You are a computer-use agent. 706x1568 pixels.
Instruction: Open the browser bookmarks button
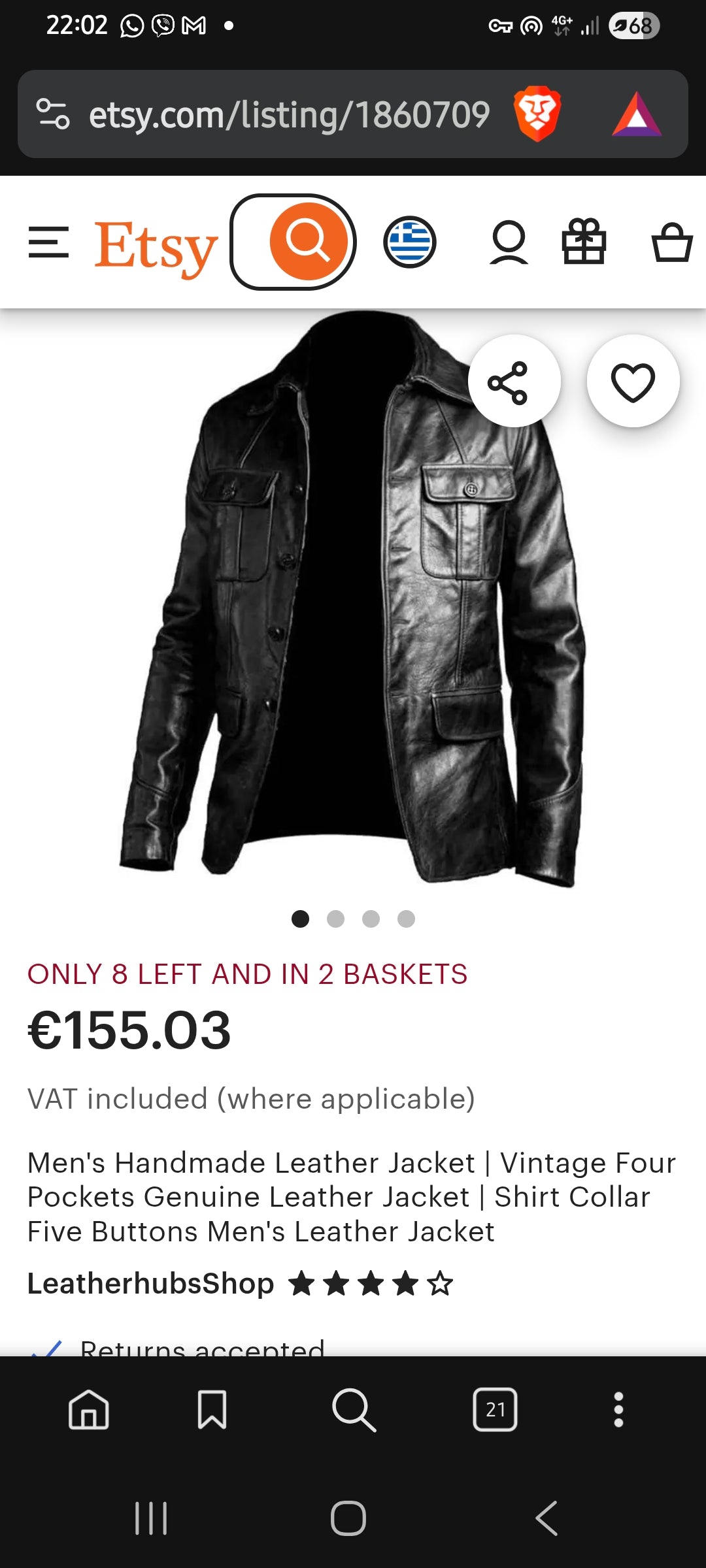(212, 1409)
